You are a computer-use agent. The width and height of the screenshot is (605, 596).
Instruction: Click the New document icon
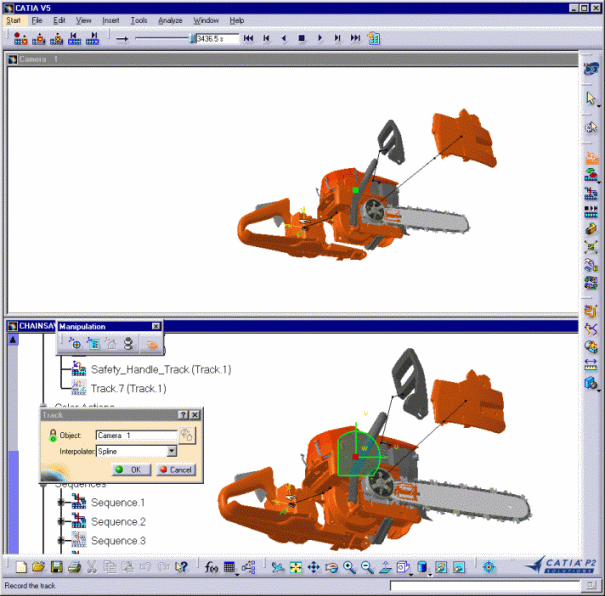pyautogui.click(x=21, y=567)
